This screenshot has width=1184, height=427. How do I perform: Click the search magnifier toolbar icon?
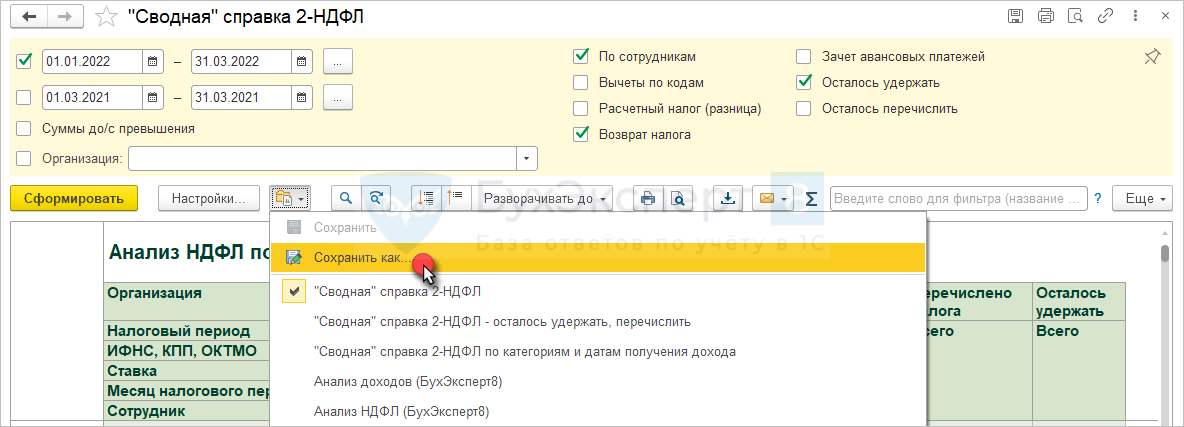(346, 198)
